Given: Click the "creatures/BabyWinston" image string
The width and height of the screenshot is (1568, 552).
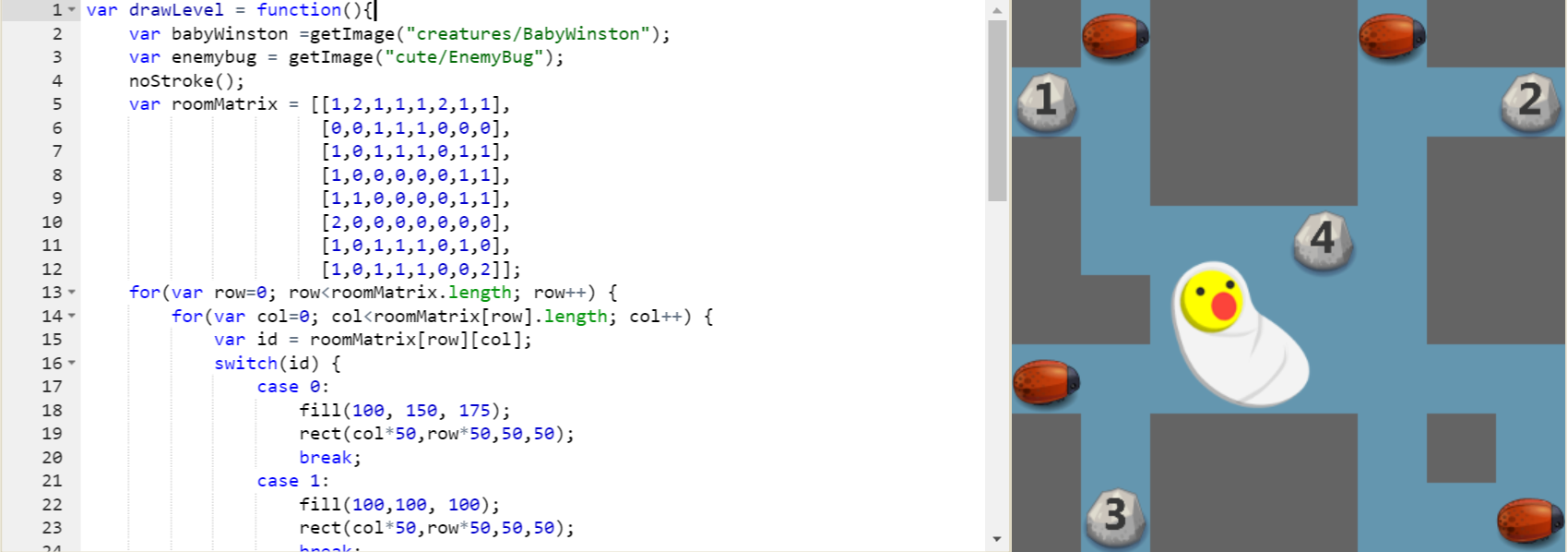Looking at the screenshot, I should click(528, 34).
